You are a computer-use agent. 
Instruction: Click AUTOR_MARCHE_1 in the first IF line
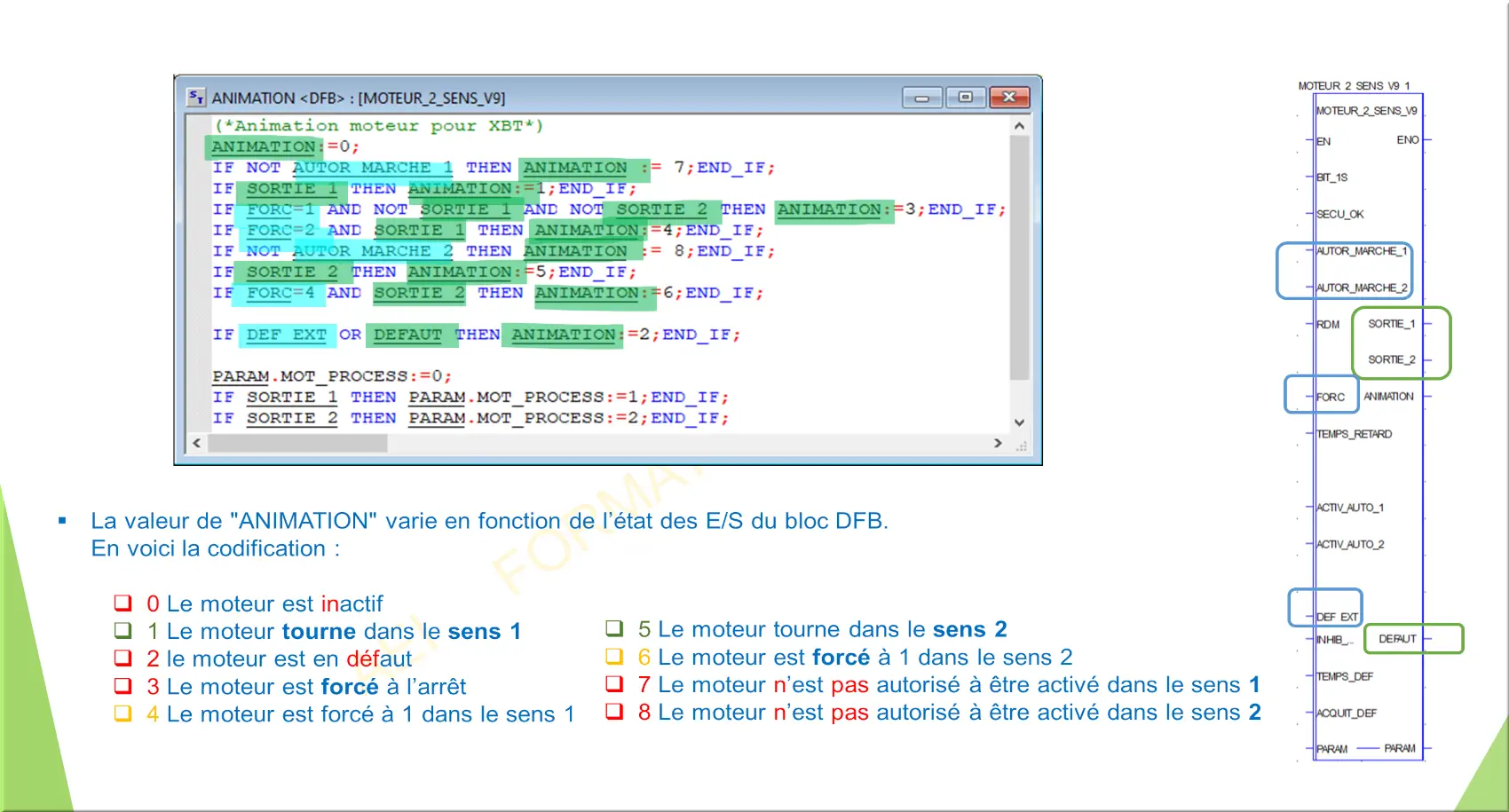pyautogui.click(x=373, y=168)
